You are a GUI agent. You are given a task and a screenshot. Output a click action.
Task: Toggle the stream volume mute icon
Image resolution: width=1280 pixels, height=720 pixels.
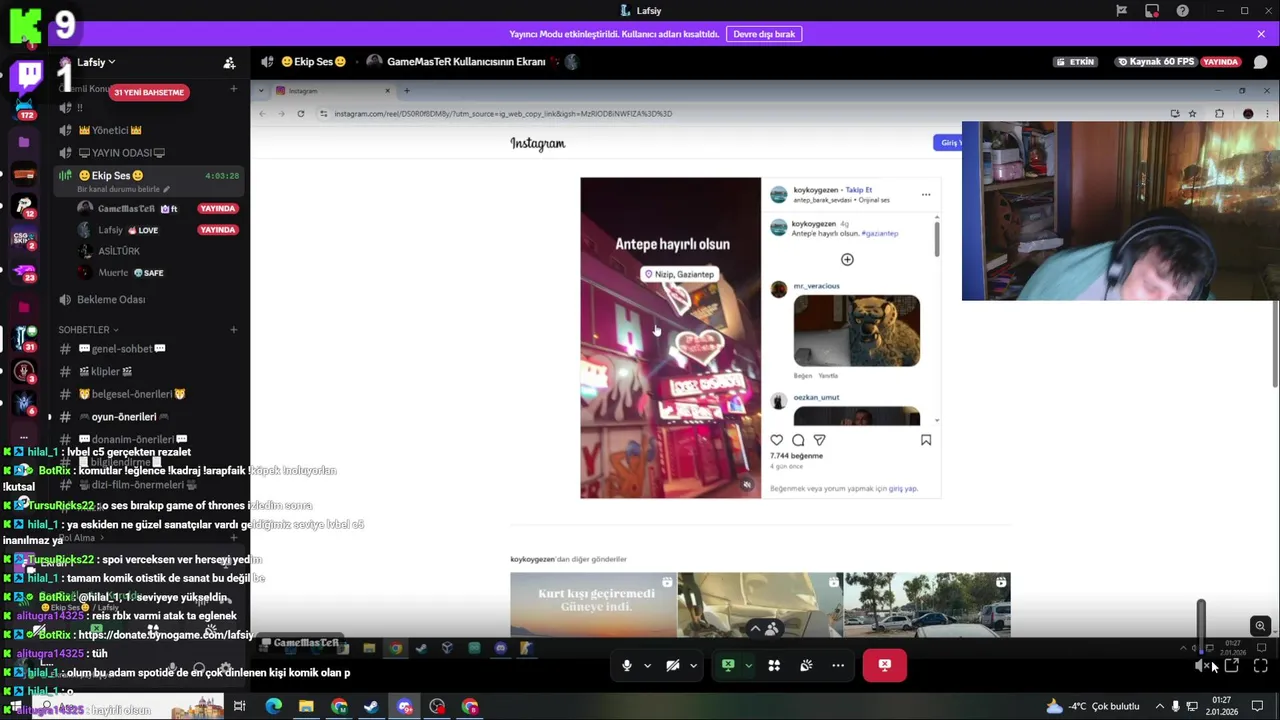(x=1201, y=666)
